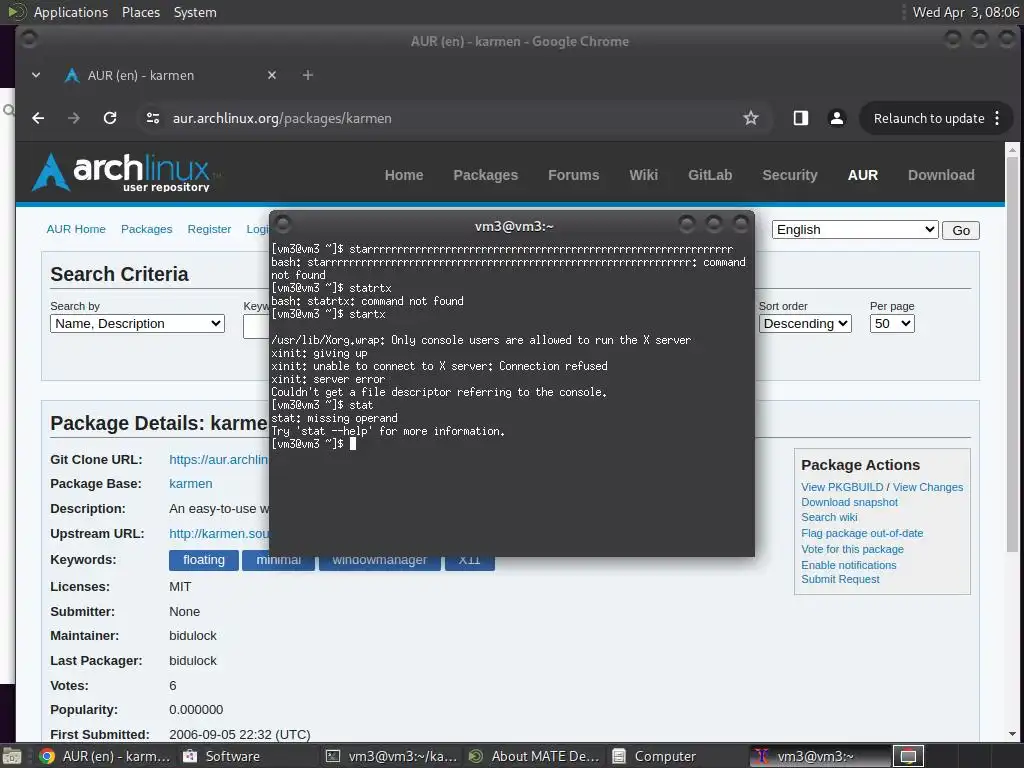Click the Go button
Image resolution: width=1024 pixels, height=768 pixels.
click(x=961, y=231)
